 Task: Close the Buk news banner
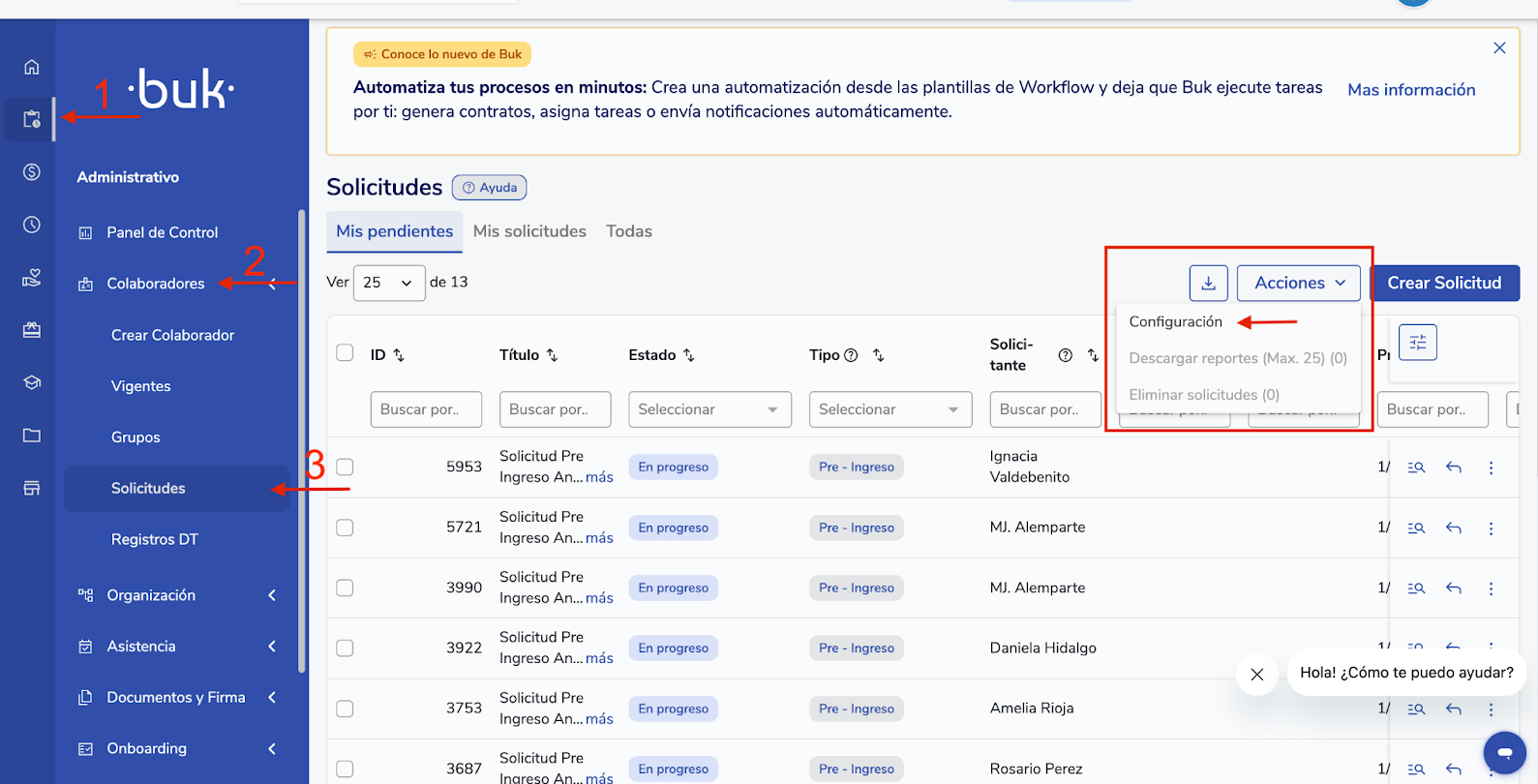coord(1499,47)
